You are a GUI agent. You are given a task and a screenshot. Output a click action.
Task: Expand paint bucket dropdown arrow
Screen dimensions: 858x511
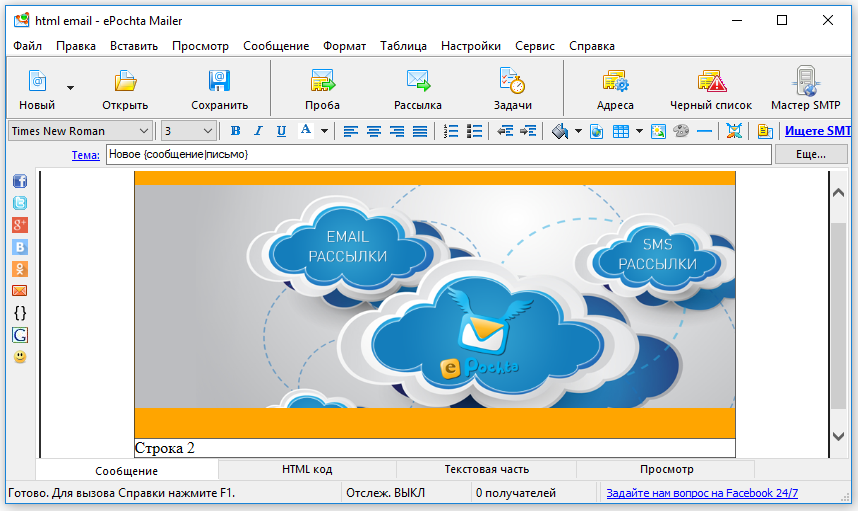578,131
